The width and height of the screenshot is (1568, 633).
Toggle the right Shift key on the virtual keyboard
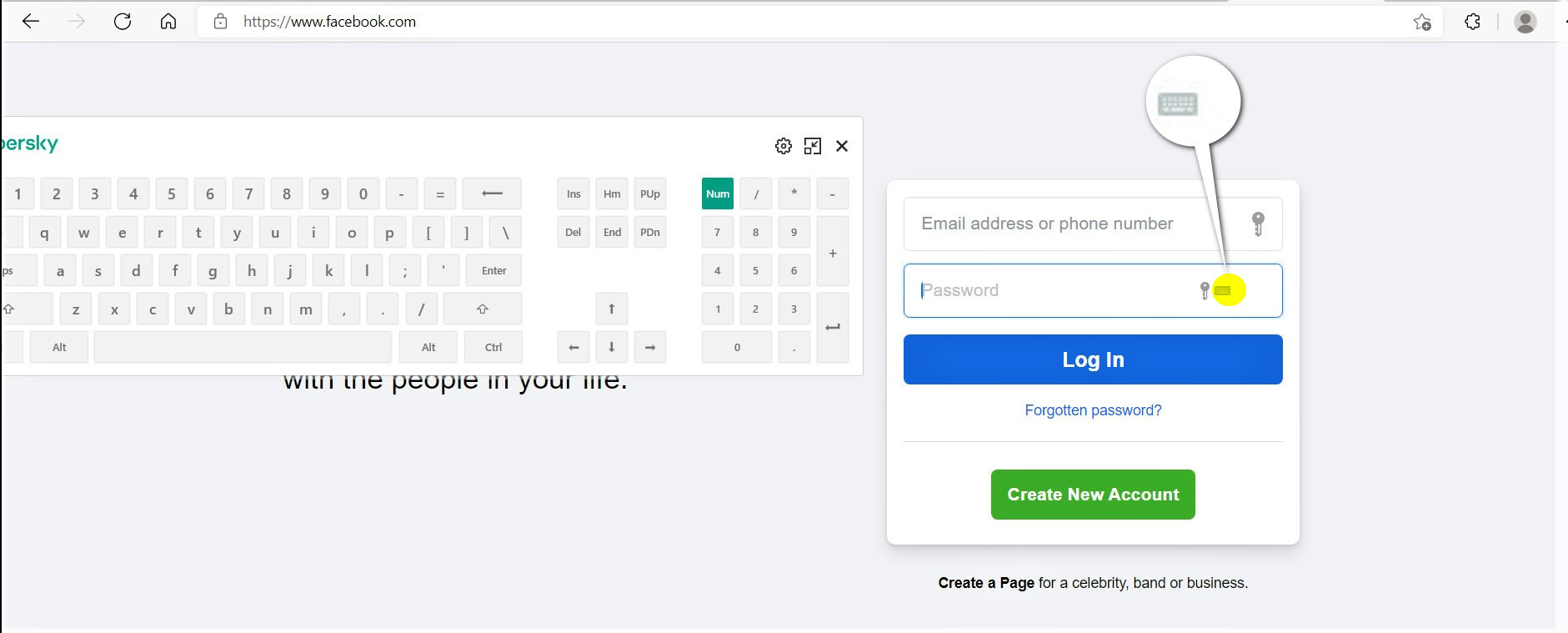(x=483, y=309)
